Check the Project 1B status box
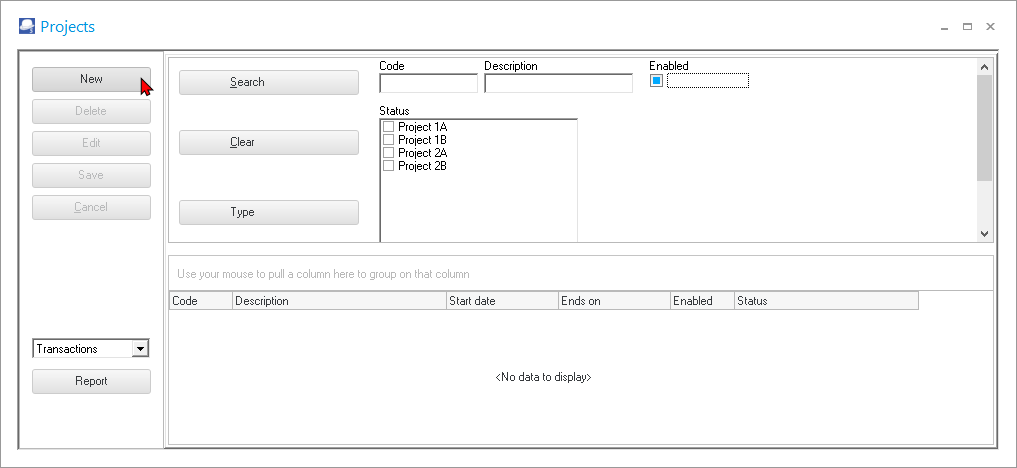The image size is (1017, 468). [389, 140]
